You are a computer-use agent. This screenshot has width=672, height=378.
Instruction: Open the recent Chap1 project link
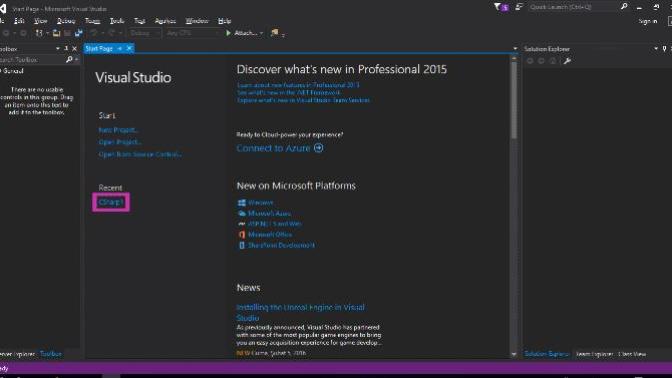pyautogui.click(x=111, y=202)
